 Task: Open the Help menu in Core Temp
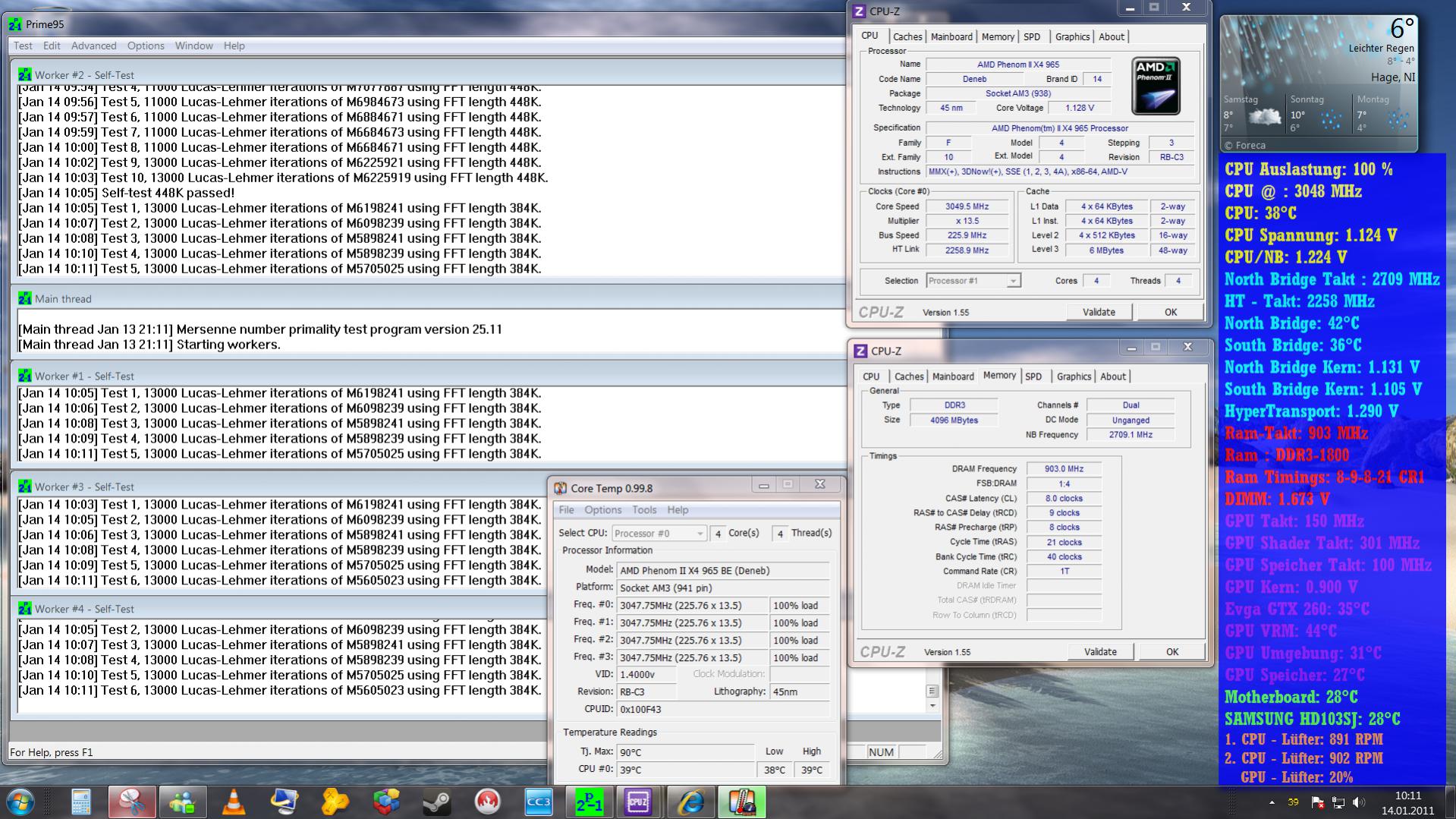click(678, 510)
